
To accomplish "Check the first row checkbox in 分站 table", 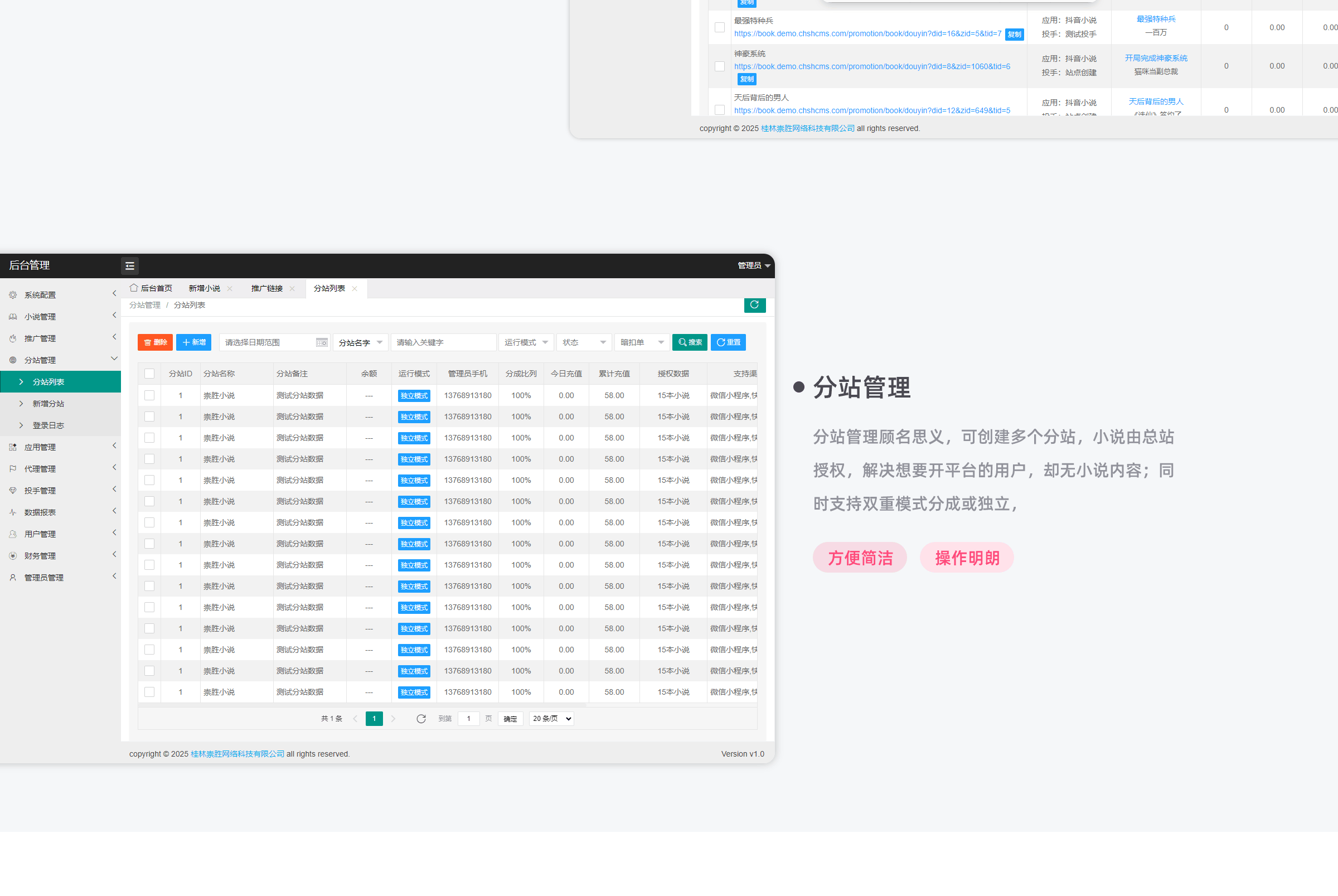I will click(149, 395).
